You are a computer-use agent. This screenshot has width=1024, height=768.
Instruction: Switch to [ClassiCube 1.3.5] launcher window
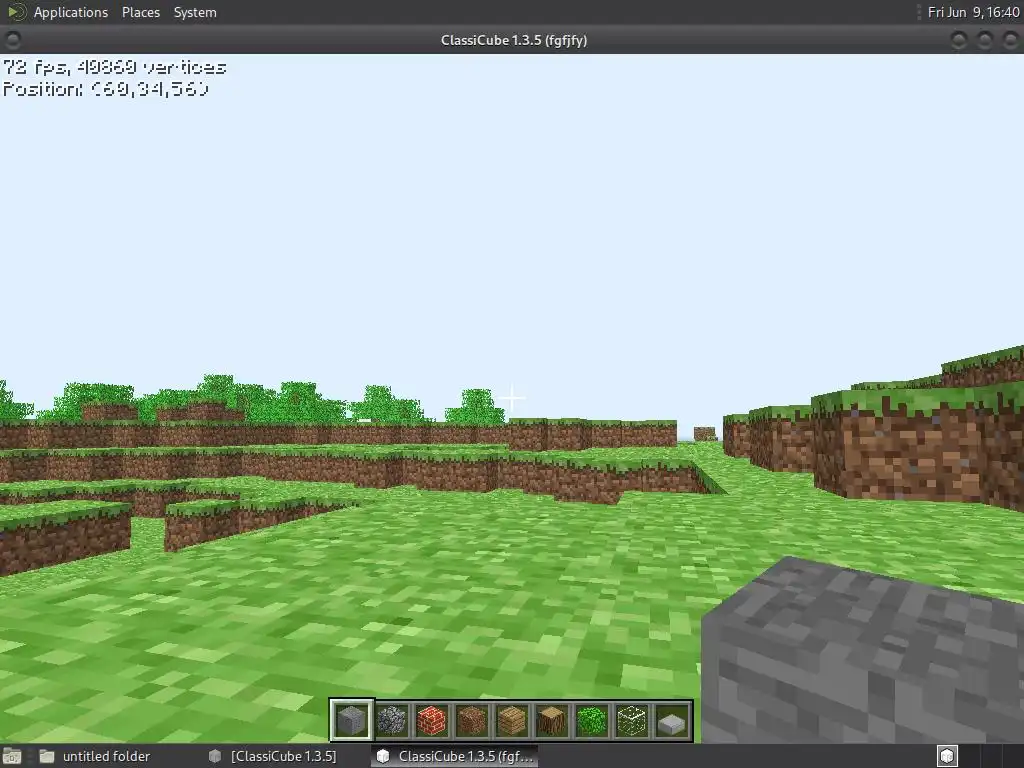pyautogui.click(x=272, y=756)
